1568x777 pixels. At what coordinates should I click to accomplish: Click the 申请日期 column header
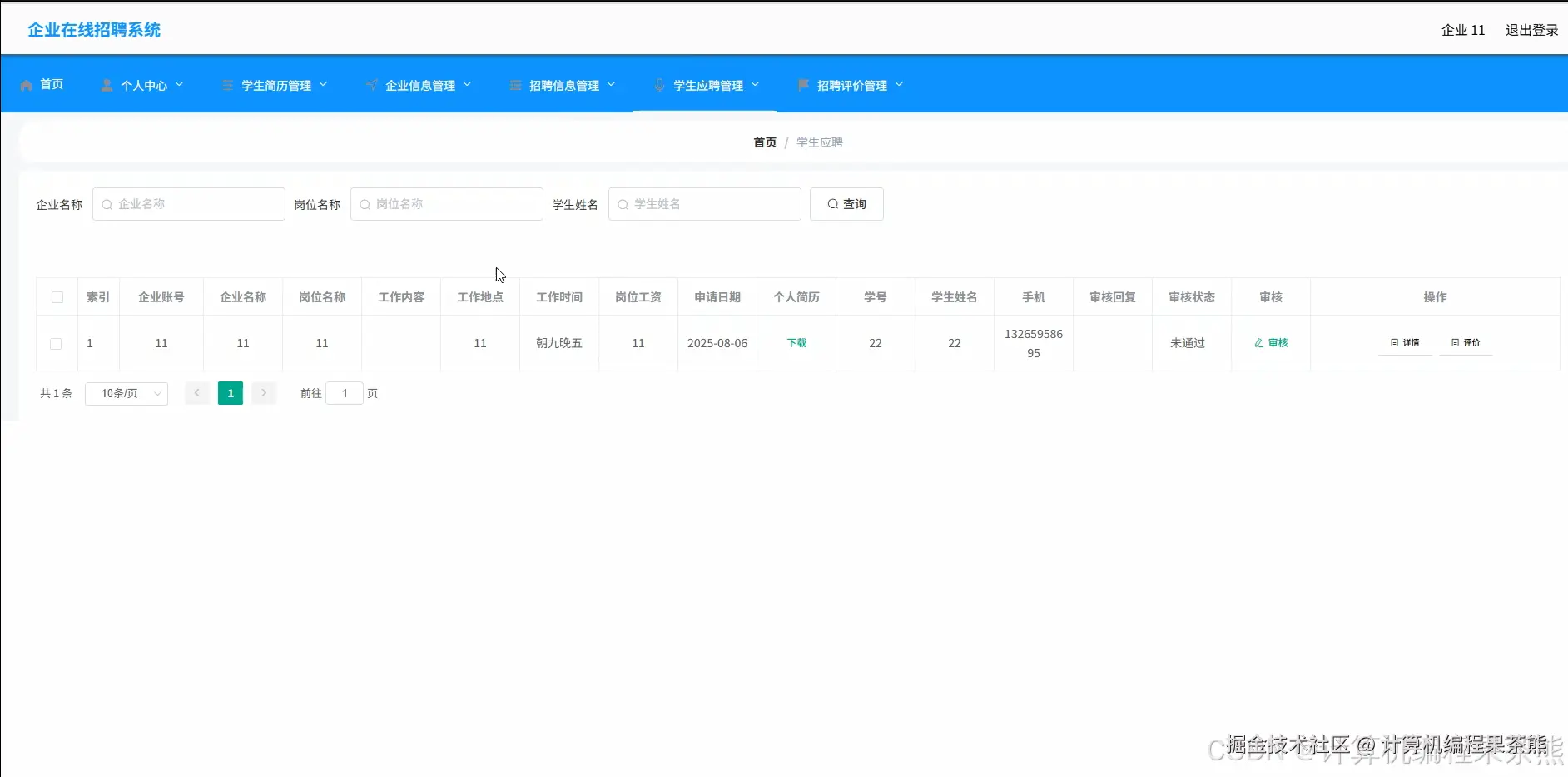pyautogui.click(x=717, y=297)
